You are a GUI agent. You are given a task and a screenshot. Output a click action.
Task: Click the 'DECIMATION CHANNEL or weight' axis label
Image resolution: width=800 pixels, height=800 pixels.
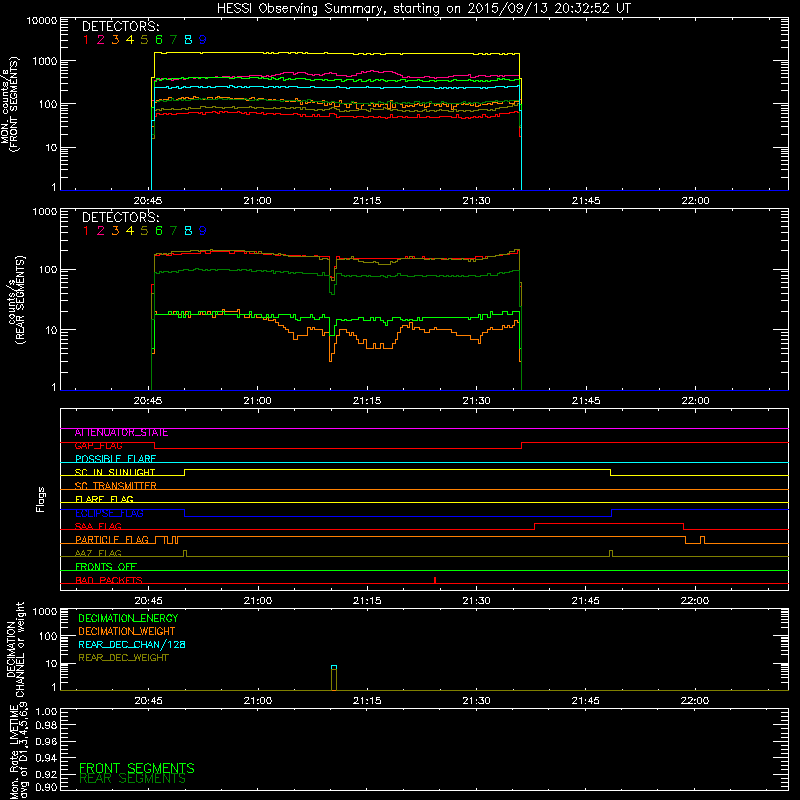click(x=15, y=649)
